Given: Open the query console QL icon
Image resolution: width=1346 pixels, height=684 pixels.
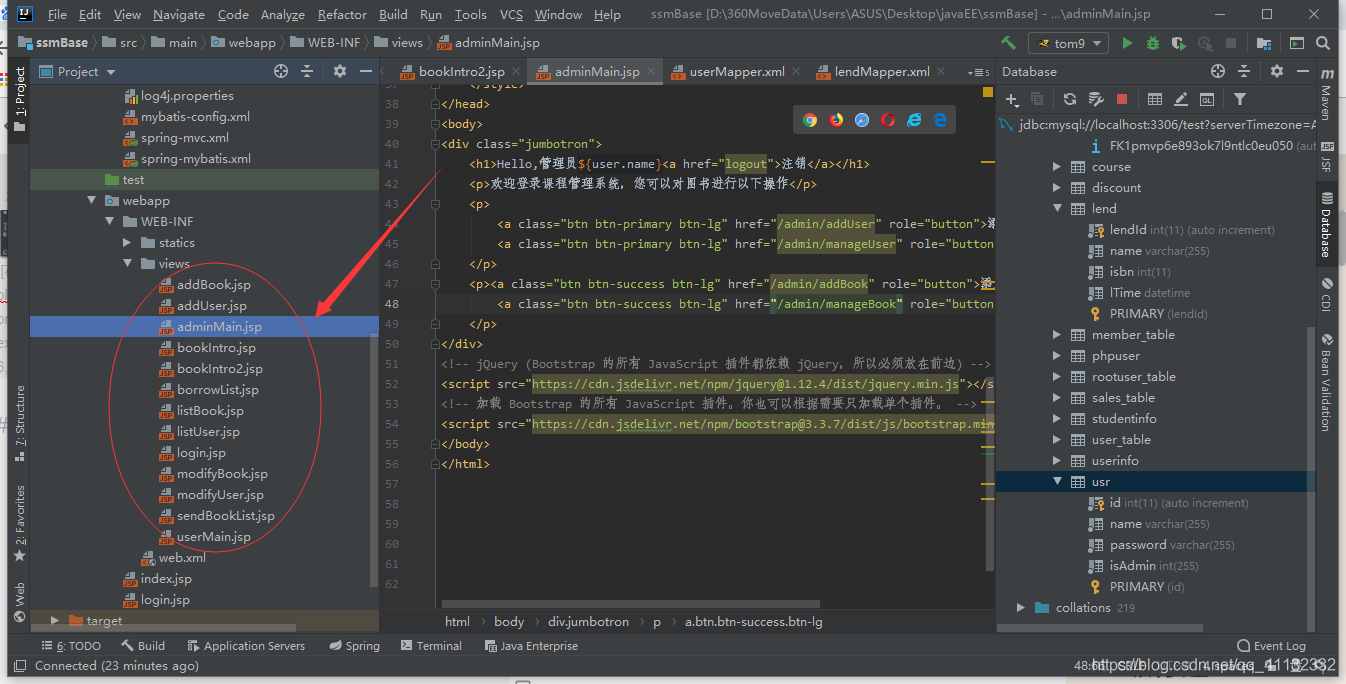Looking at the screenshot, I should click(1207, 99).
